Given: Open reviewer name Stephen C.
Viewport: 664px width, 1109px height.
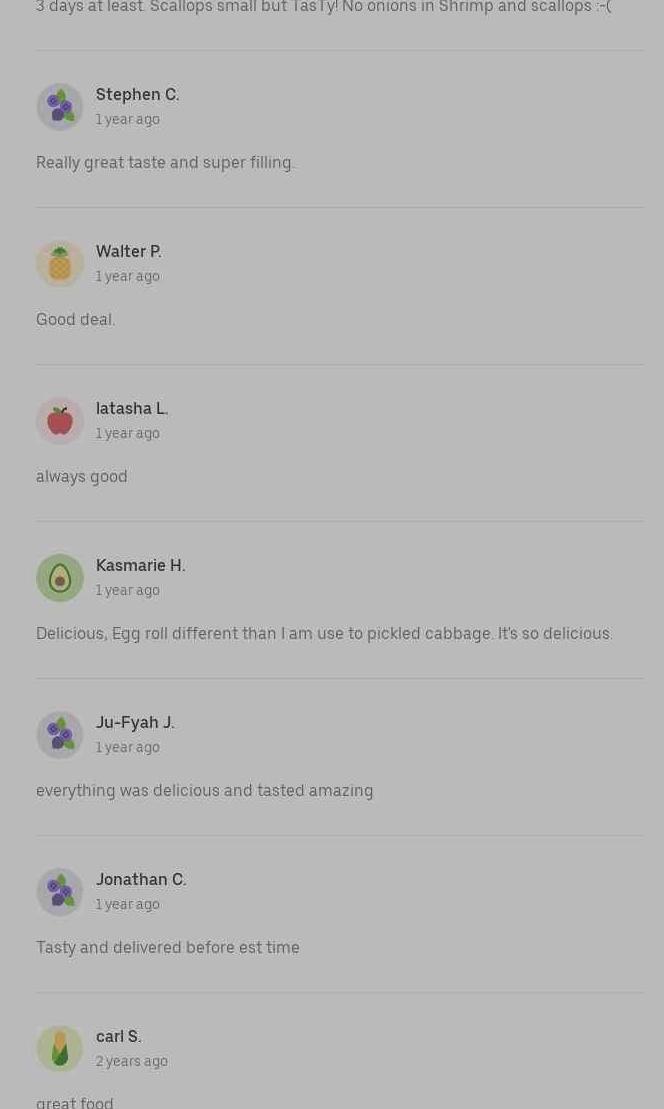Looking at the screenshot, I should (137, 94).
